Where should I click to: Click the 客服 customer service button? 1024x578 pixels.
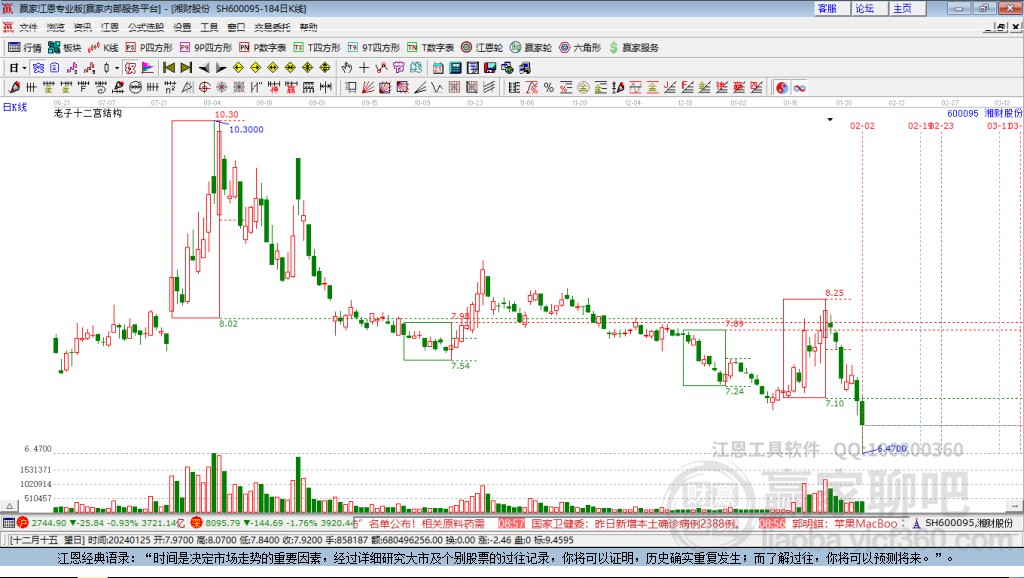pos(832,8)
